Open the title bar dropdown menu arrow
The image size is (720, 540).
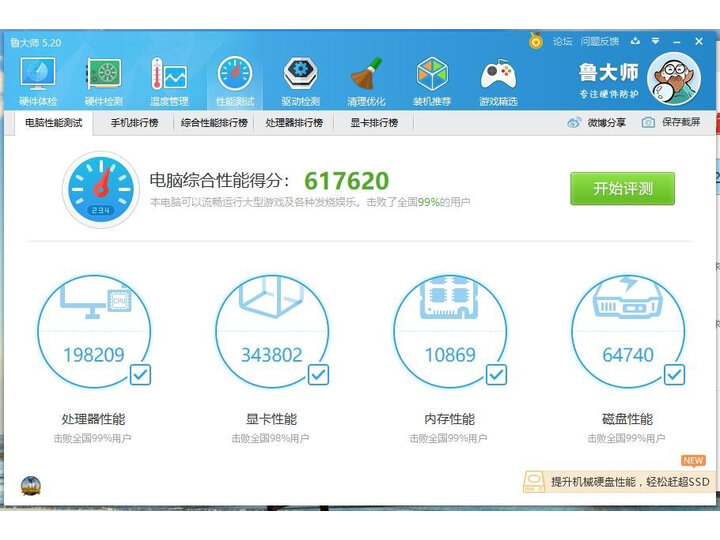(656, 41)
